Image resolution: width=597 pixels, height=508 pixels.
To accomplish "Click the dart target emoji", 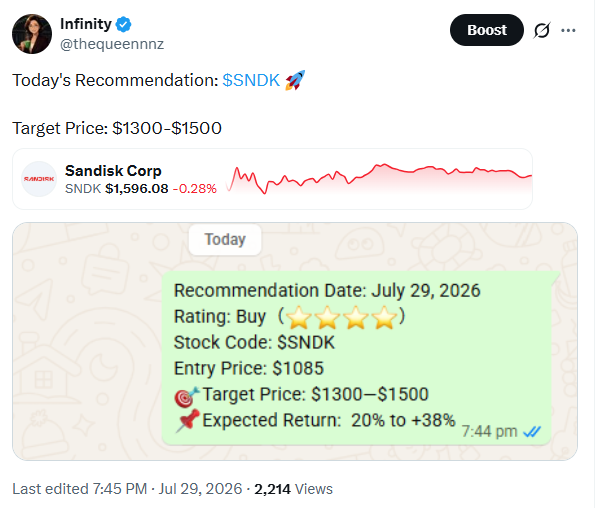I will tap(187, 396).
